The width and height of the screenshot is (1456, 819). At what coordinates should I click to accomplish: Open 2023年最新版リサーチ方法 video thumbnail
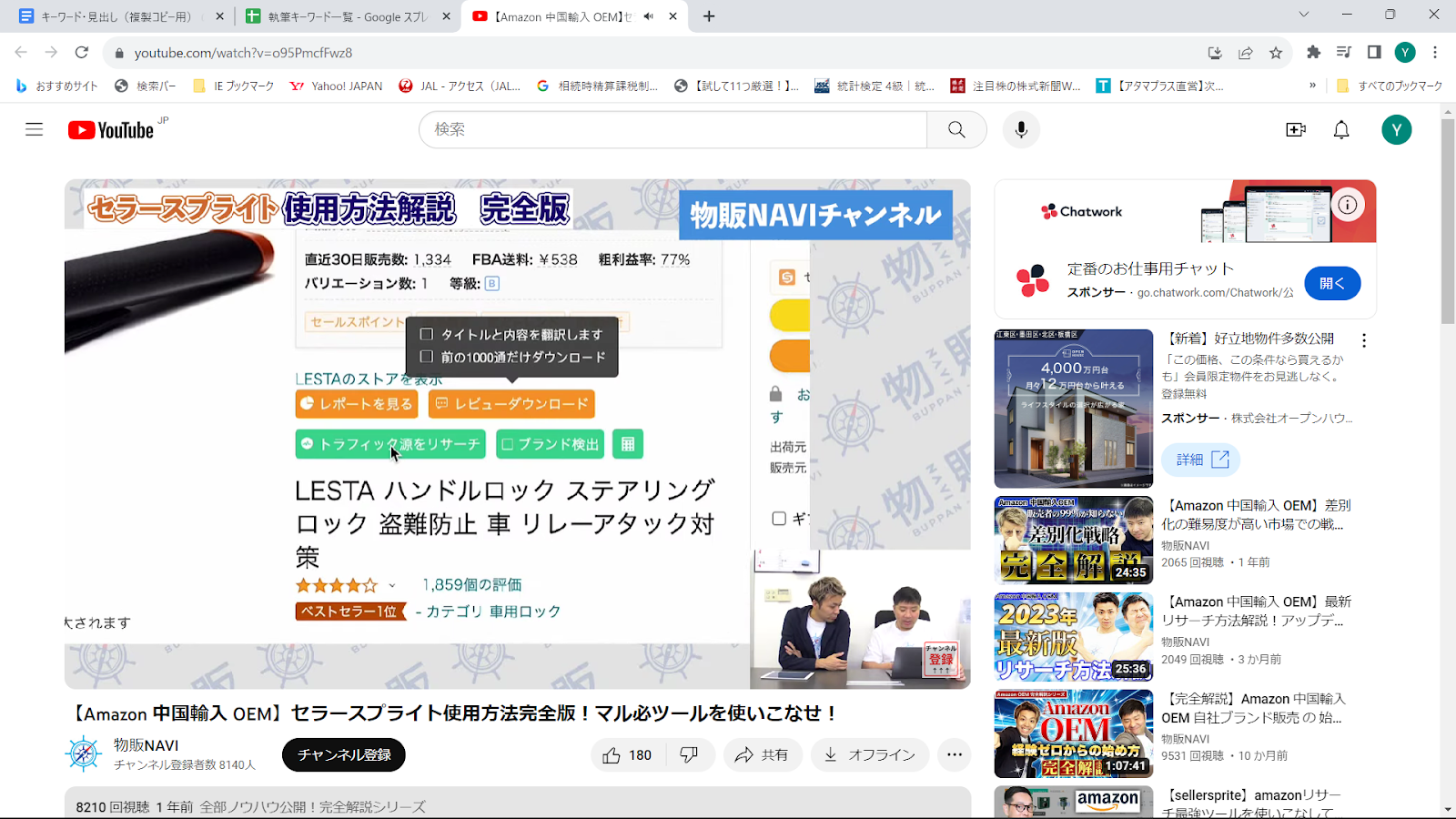[x=1074, y=637]
